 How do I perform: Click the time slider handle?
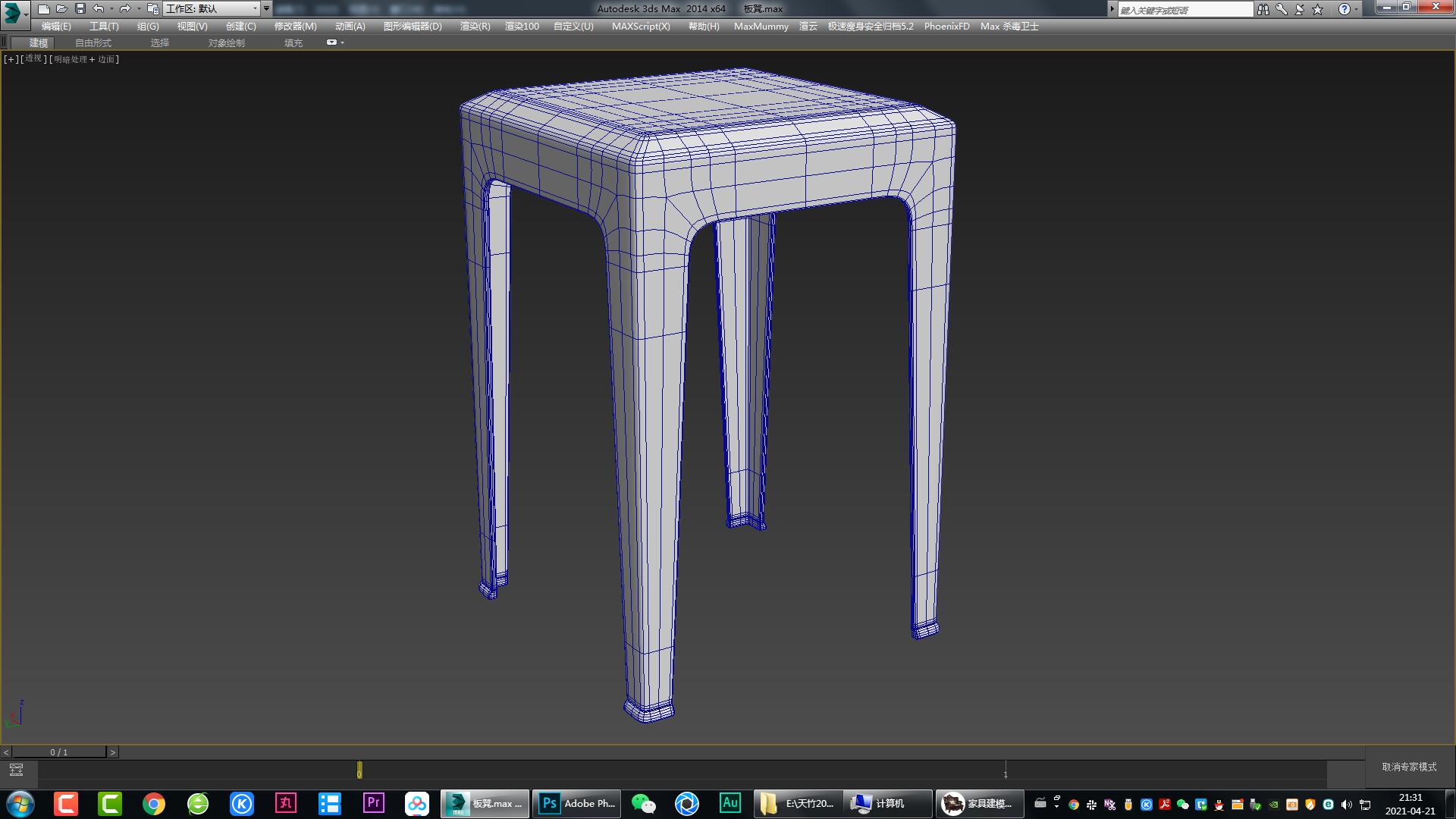[359, 770]
